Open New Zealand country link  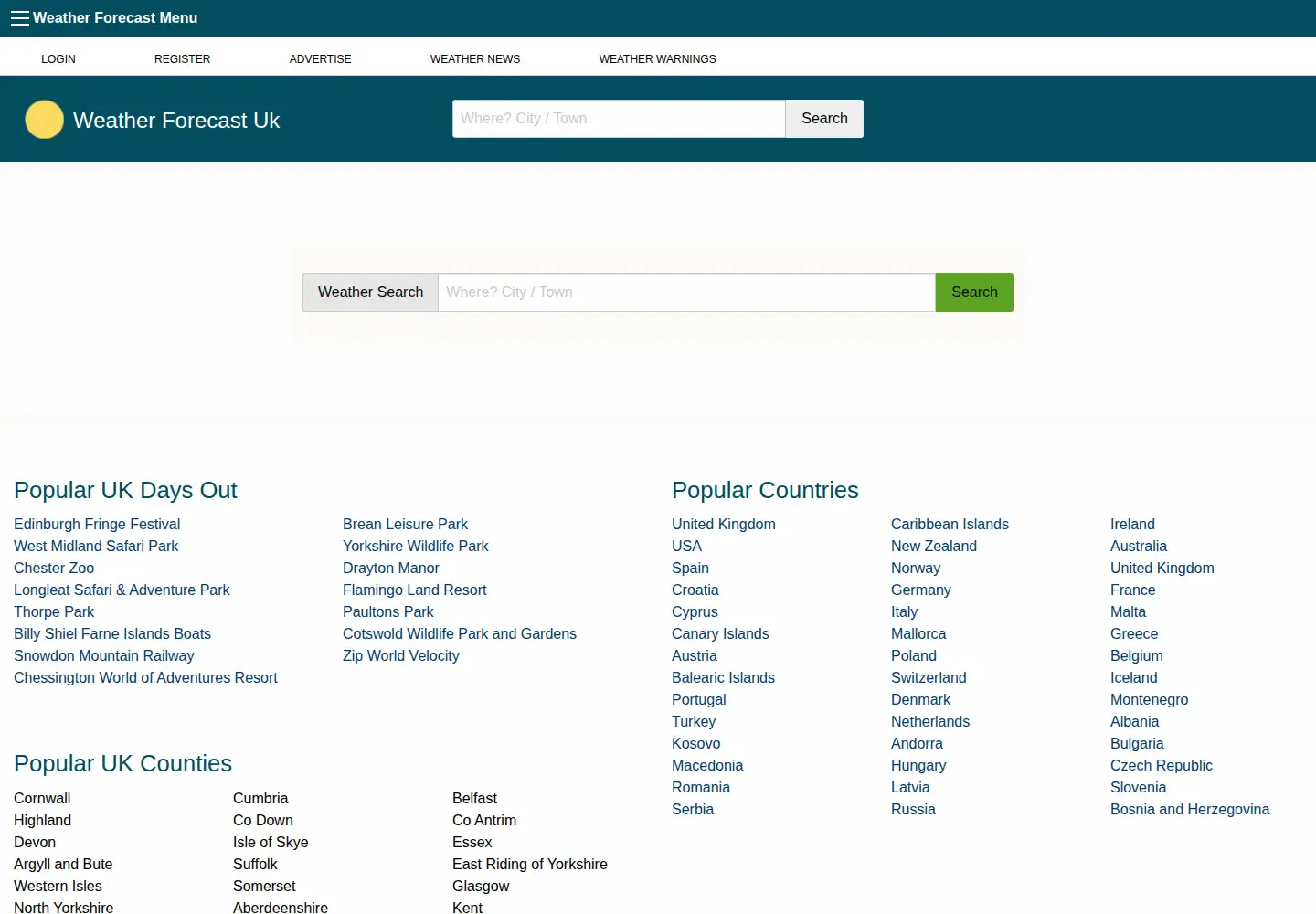point(934,547)
